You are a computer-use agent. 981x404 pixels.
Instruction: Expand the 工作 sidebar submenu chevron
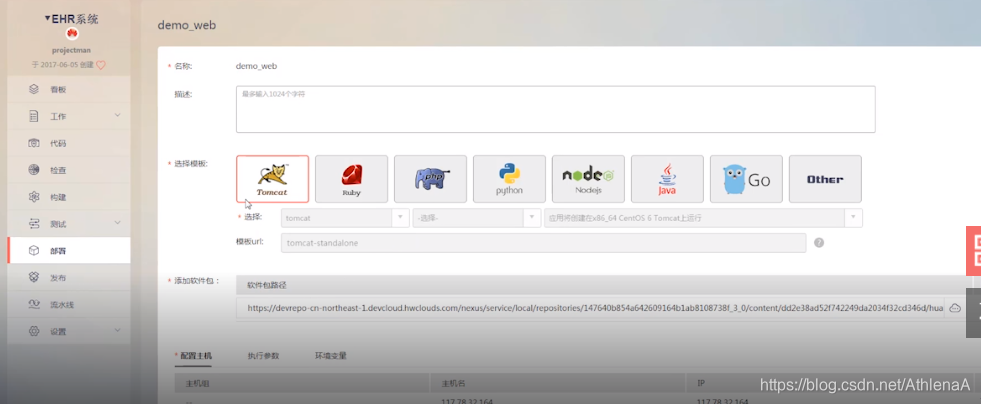118,116
